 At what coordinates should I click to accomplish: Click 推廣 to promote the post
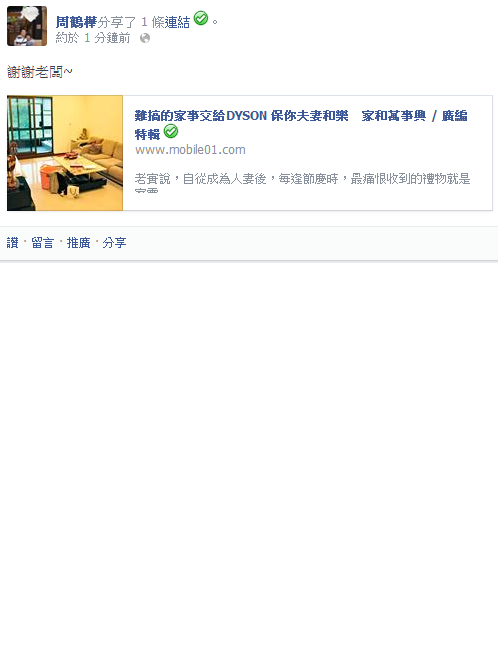pos(79,243)
